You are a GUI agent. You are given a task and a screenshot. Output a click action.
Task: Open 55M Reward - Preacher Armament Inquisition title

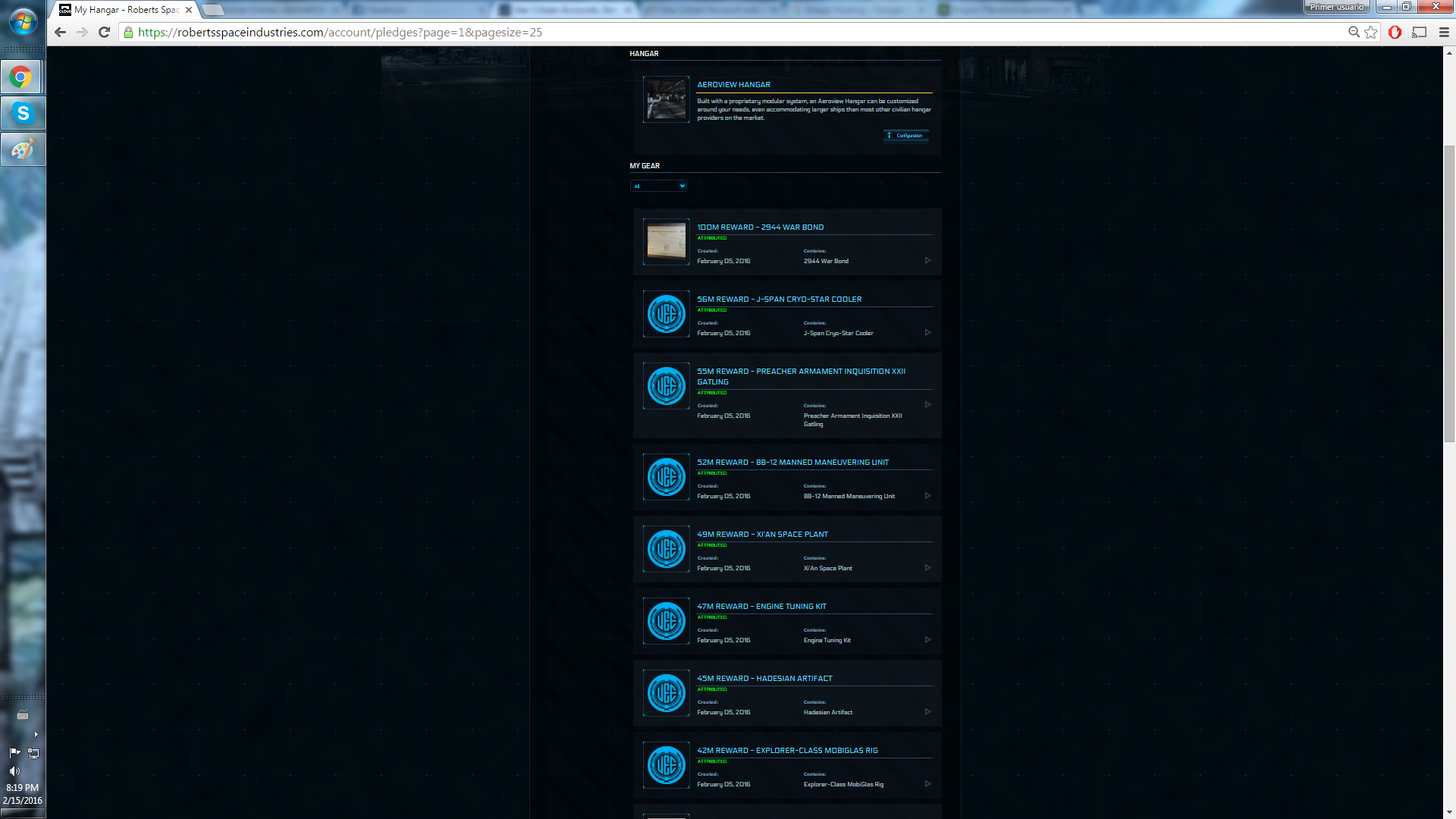[x=801, y=377]
